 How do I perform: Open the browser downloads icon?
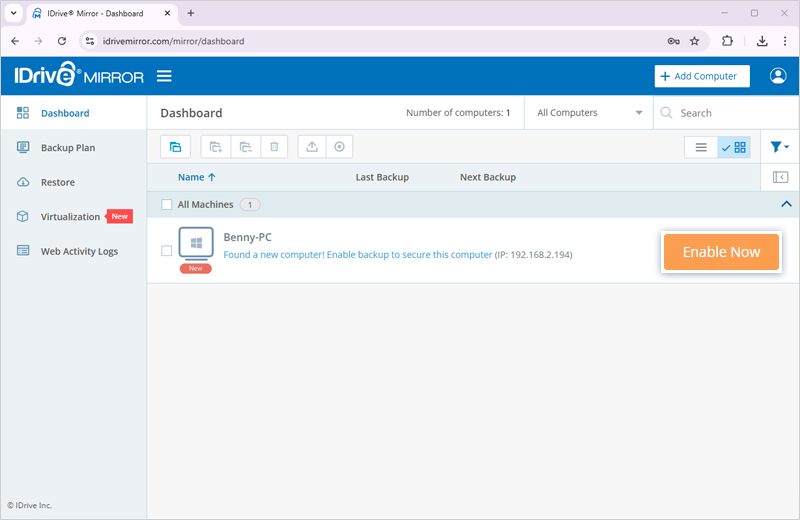point(762,41)
